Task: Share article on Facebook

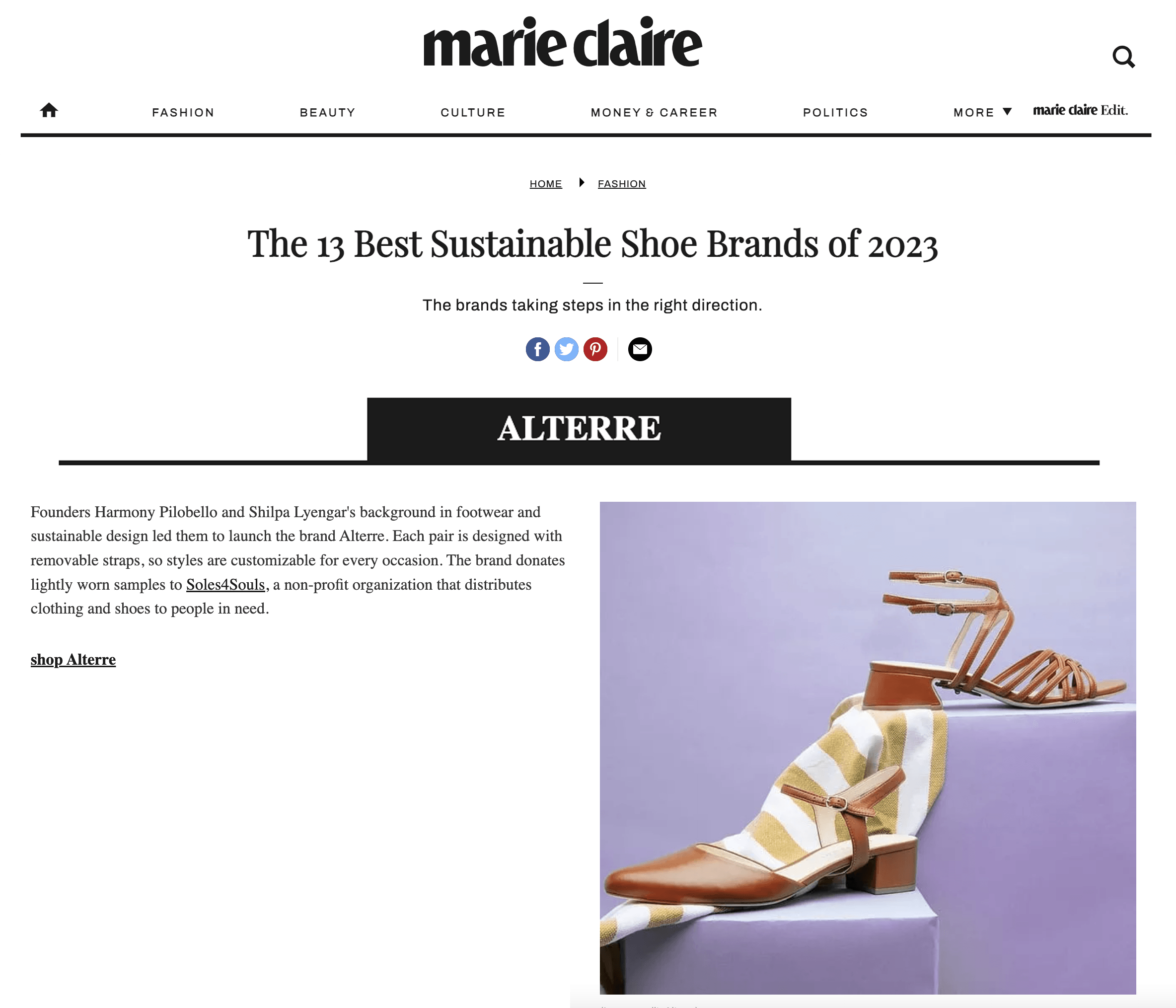Action: click(x=537, y=349)
